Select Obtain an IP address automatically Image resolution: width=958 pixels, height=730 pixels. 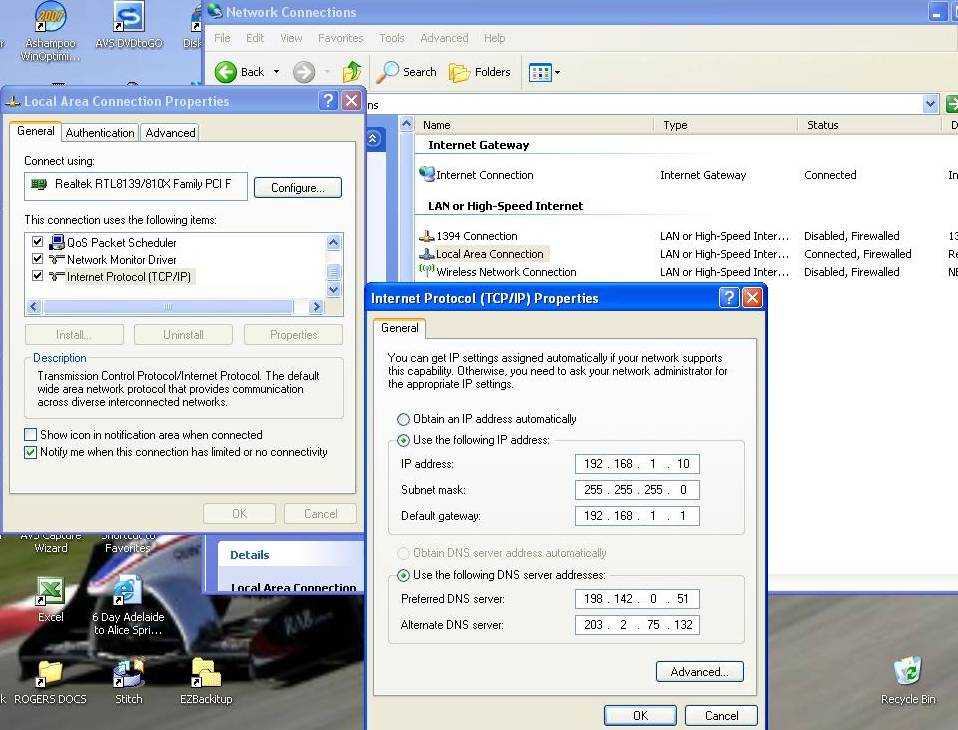[404, 419]
